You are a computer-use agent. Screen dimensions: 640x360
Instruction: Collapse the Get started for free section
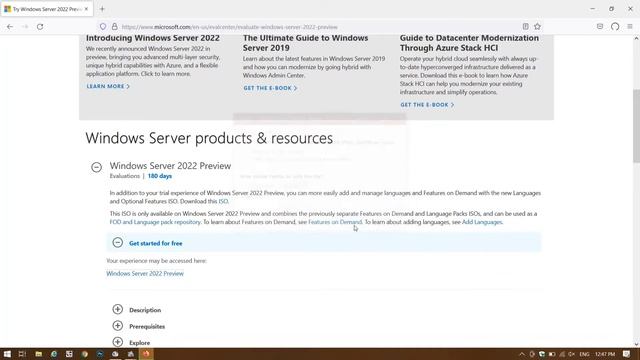click(118, 242)
